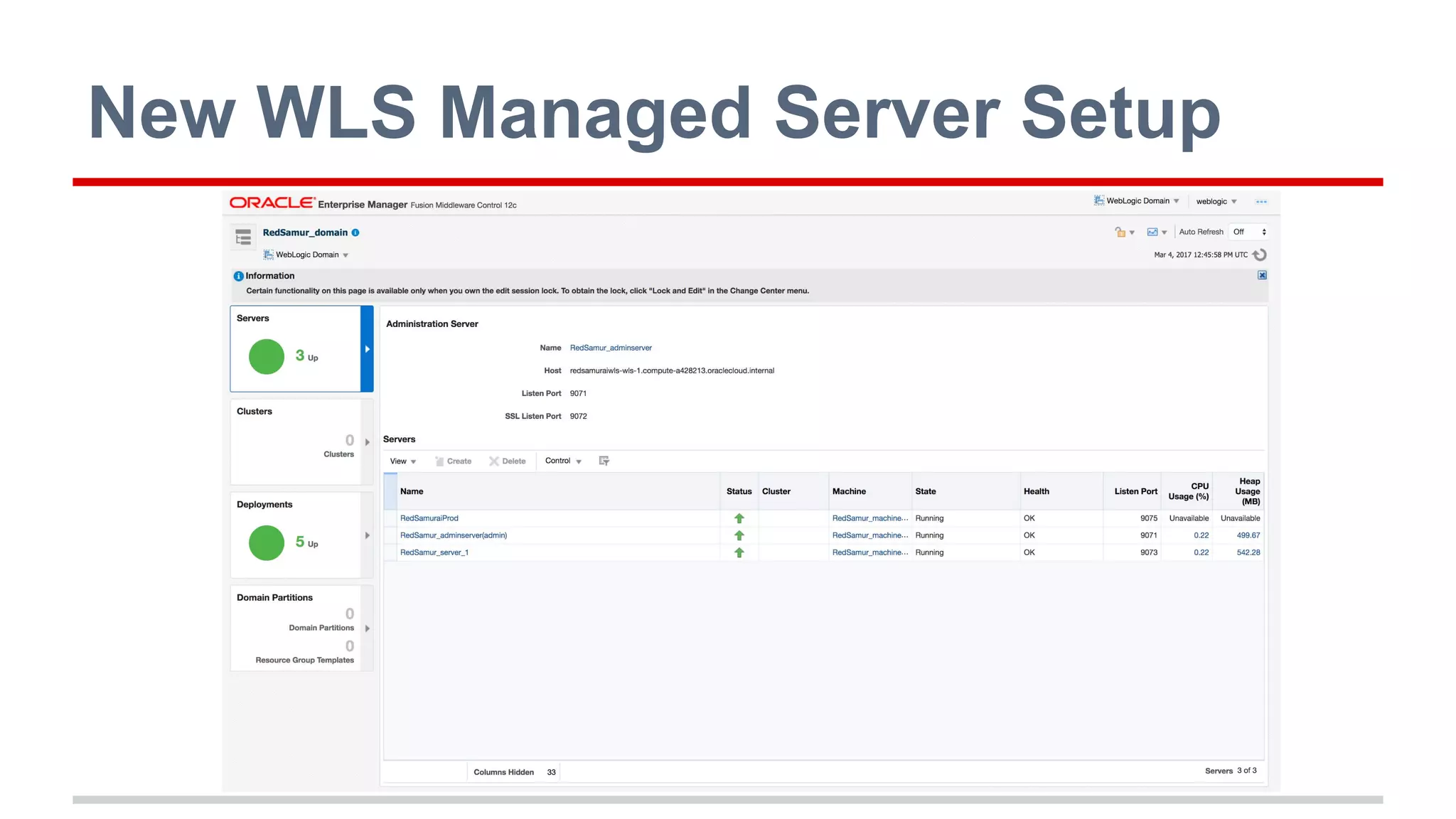1456x819 pixels.
Task: Click the 542.28 heap usage value
Action: [1248, 552]
